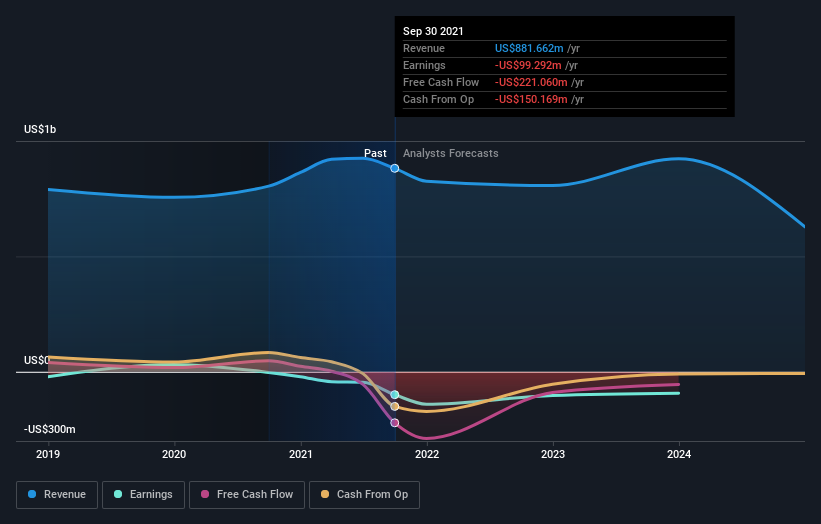Click the 2024 x-axis label
This screenshot has height=524, width=821.
click(x=679, y=454)
